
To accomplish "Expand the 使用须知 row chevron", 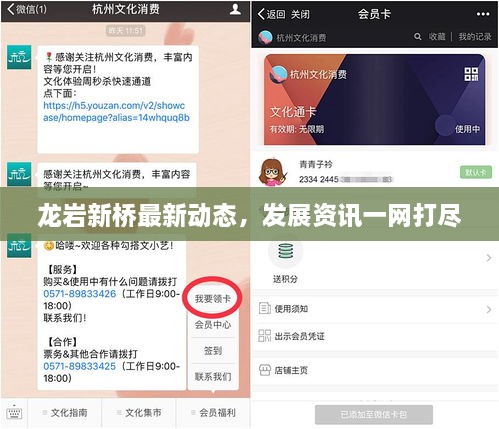I will click(x=488, y=309).
